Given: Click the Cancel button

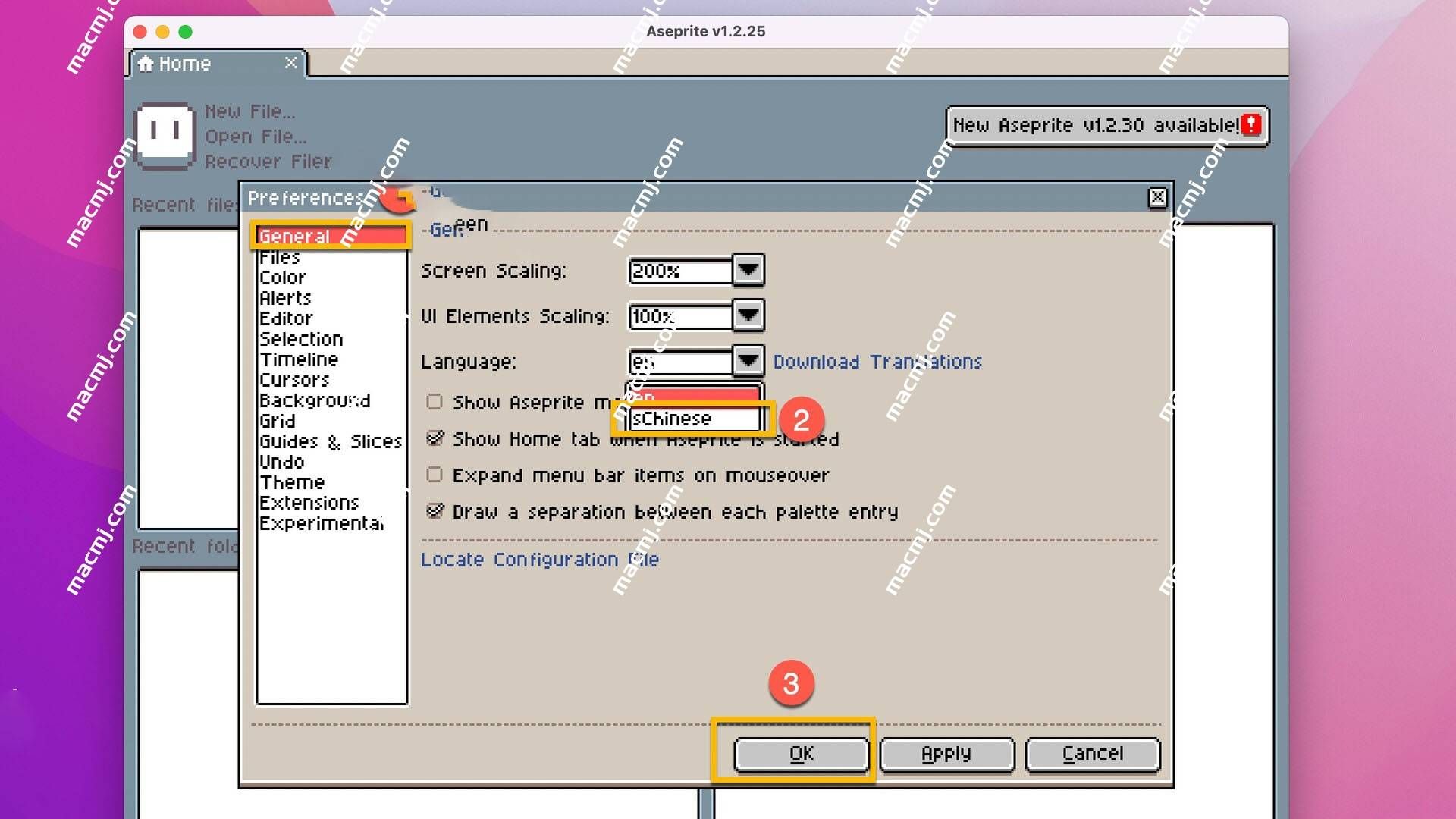Looking at the screenshot, I should click(1092, 754).
